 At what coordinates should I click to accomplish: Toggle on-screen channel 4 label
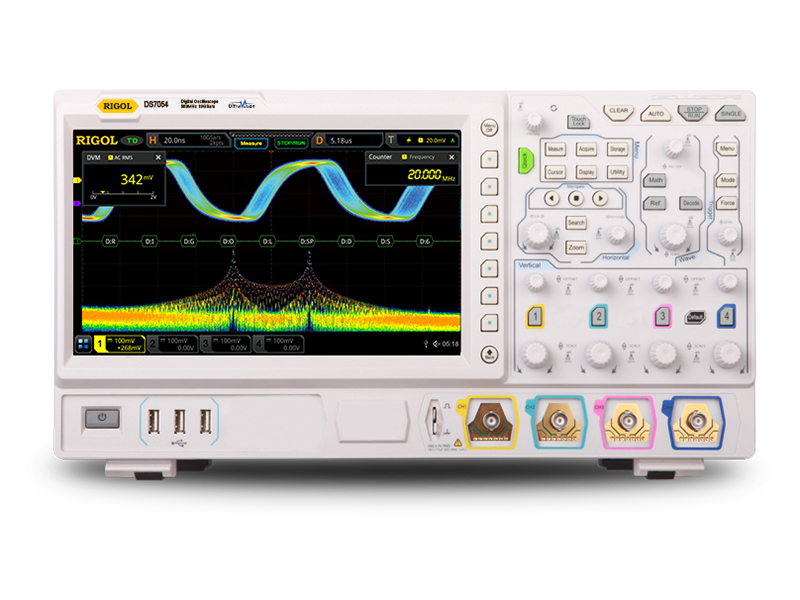279,344
